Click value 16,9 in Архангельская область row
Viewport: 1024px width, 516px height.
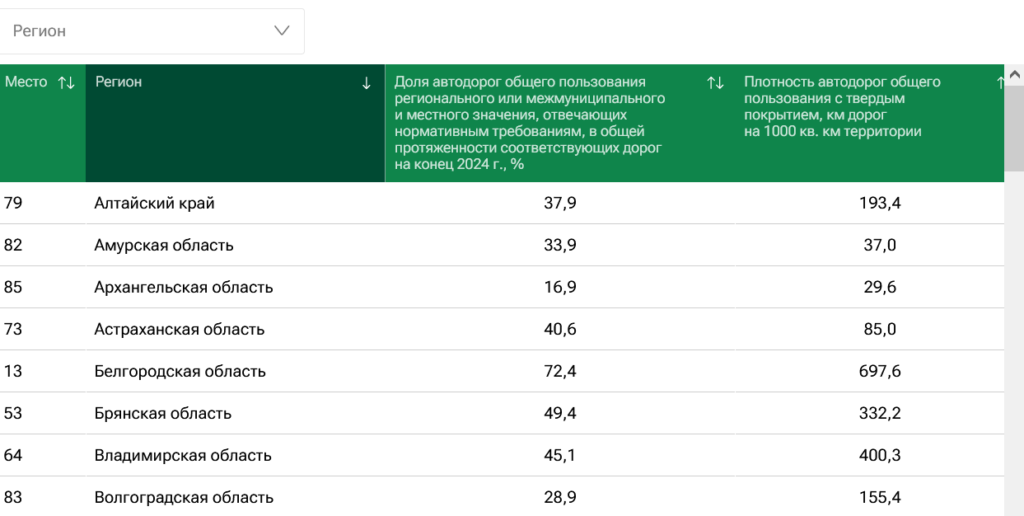pyautogui.click(x=560, y=287)
